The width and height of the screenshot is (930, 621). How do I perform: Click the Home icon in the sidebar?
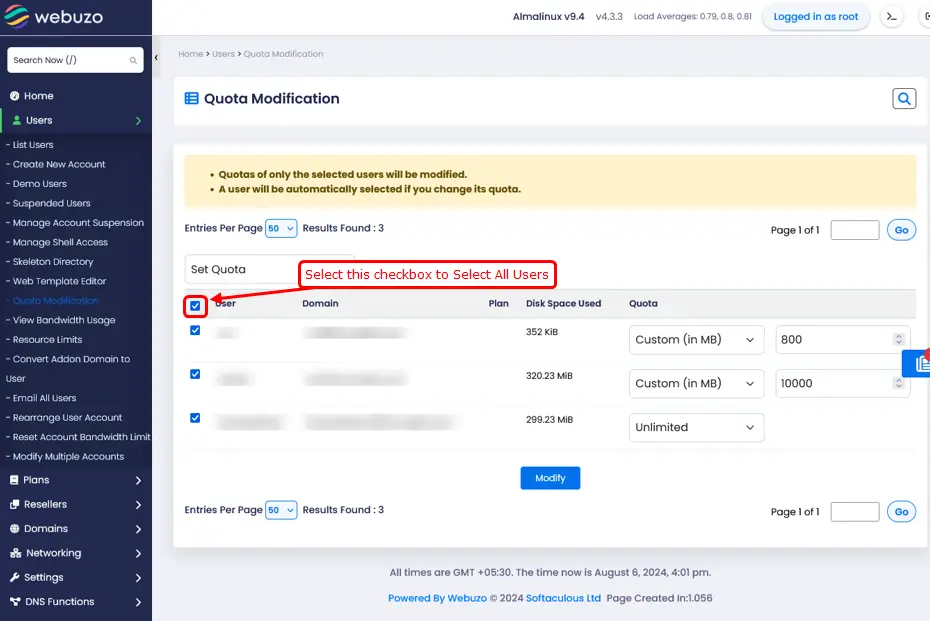coord(14,96)
